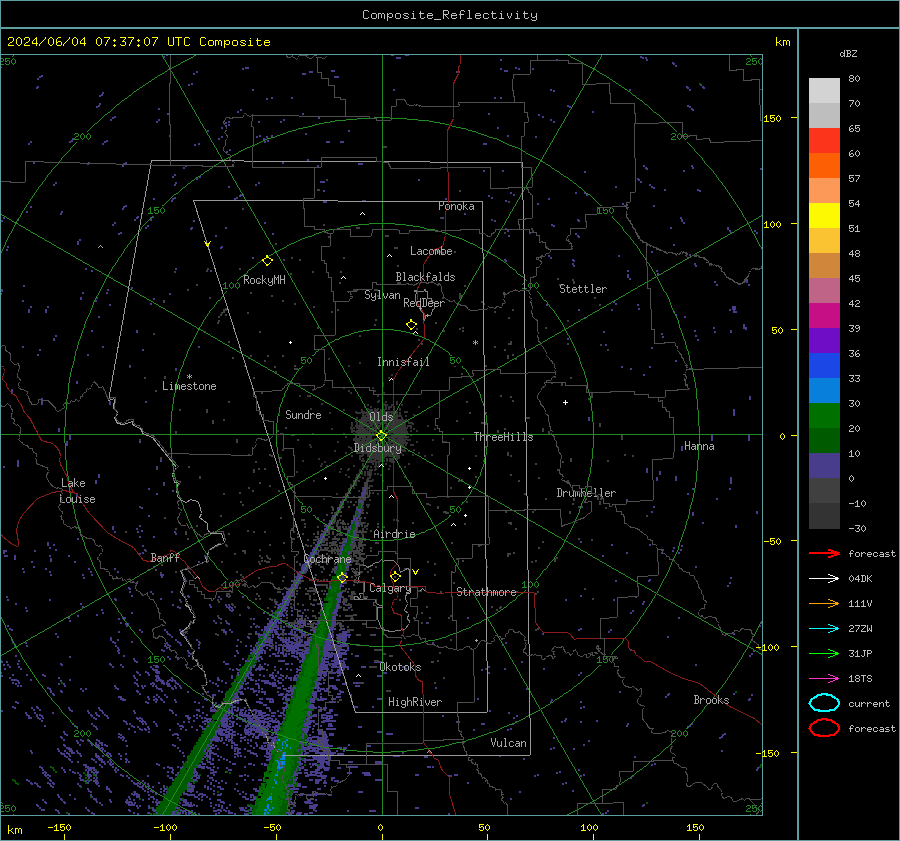Click the HighRiver town label
The height and width of the screenshot is (841, 900).
coord(415,702)
